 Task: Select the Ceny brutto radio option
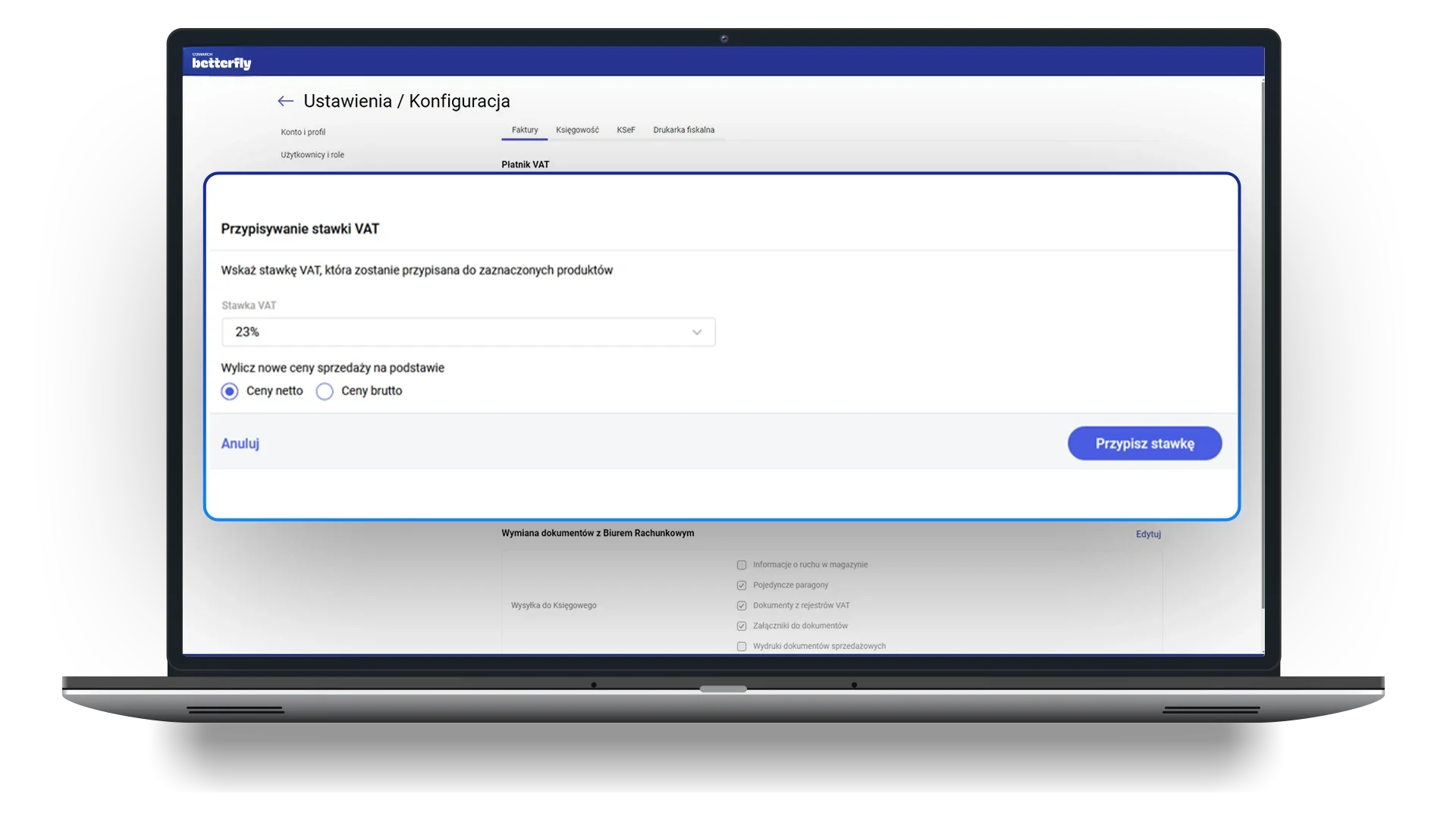tap(325, 391)
